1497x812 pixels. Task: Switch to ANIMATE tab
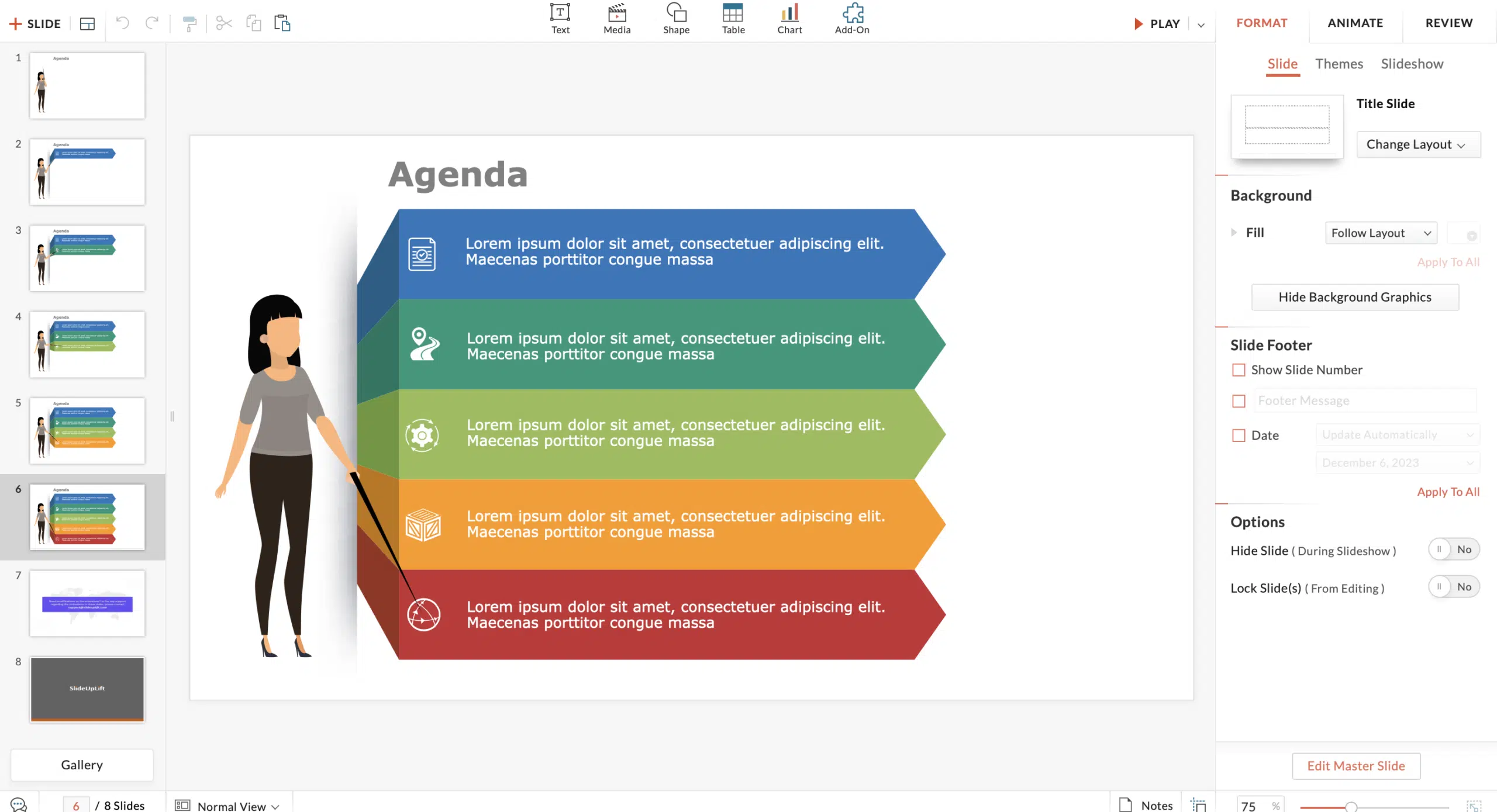(1355, 23)
